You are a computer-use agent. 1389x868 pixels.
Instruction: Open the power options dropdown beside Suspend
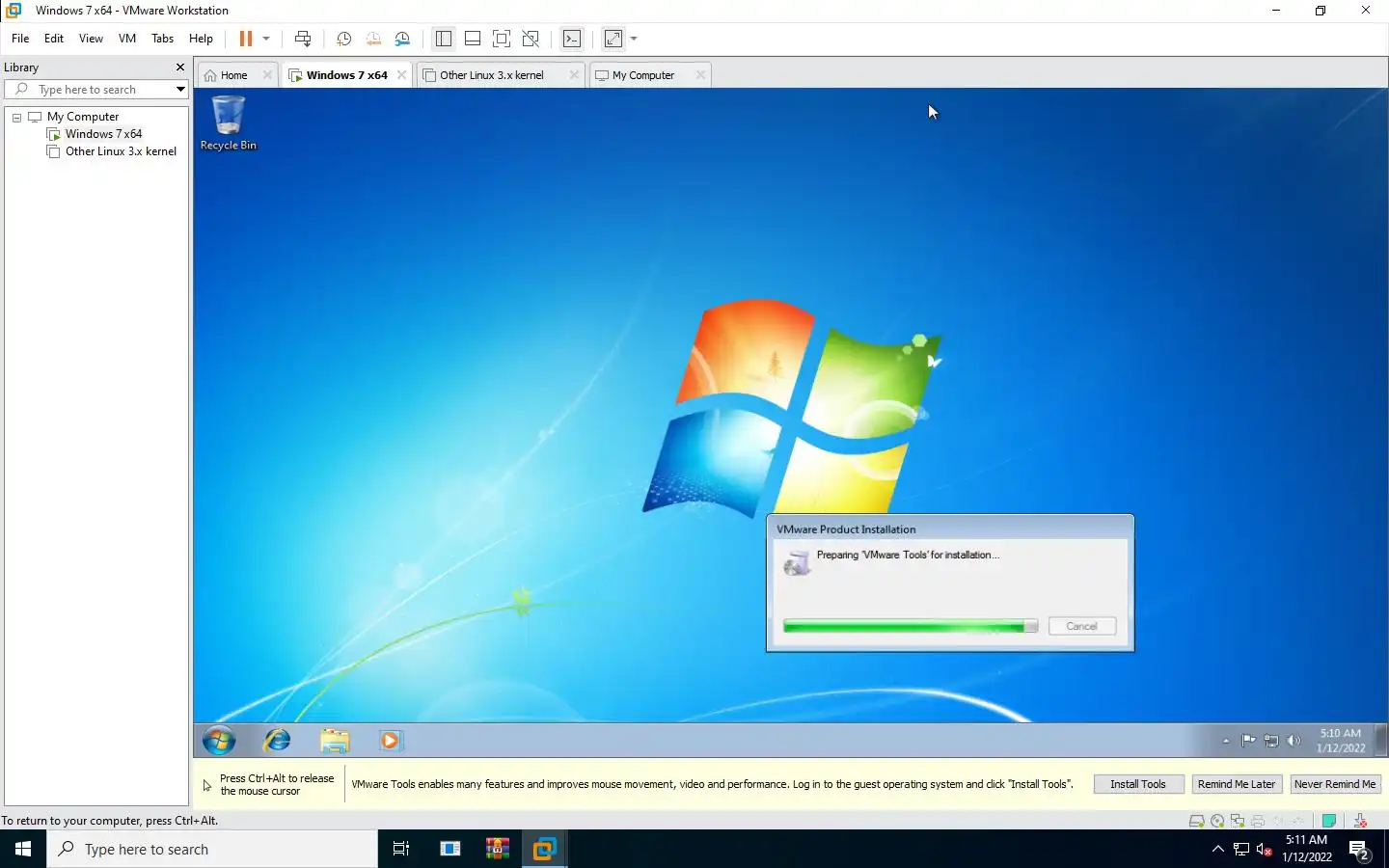(266, 39)
